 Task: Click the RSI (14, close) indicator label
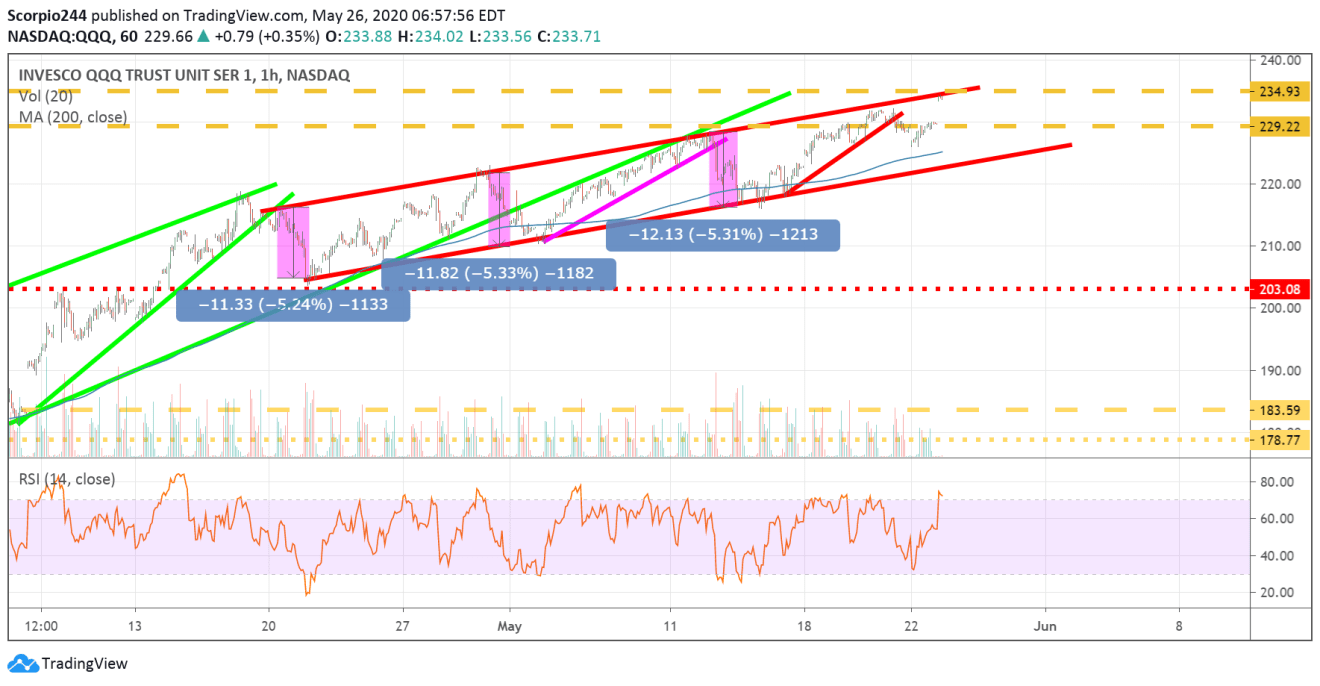point(67,479)
